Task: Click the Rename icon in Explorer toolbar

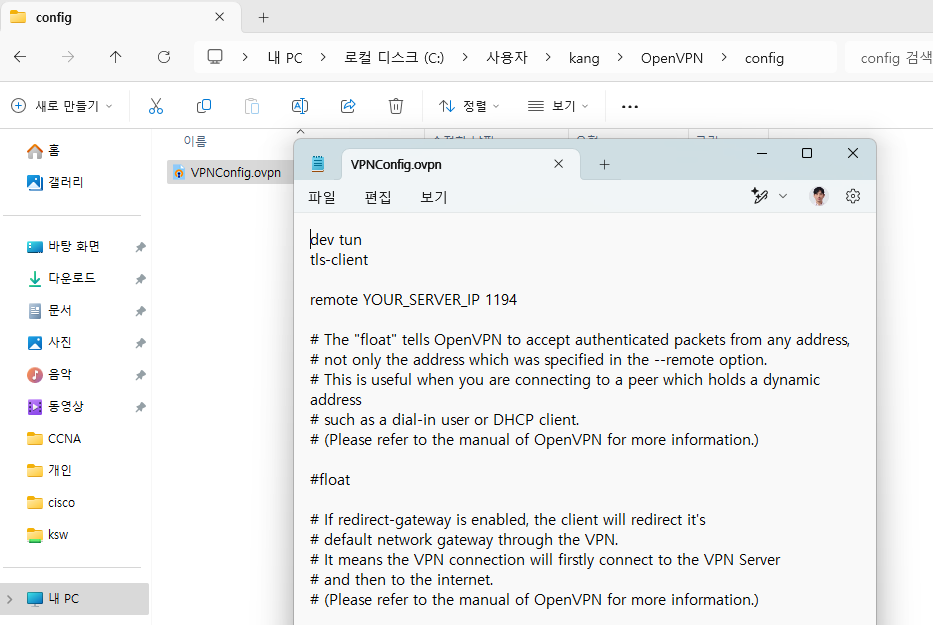Action: tap(300, 106)
